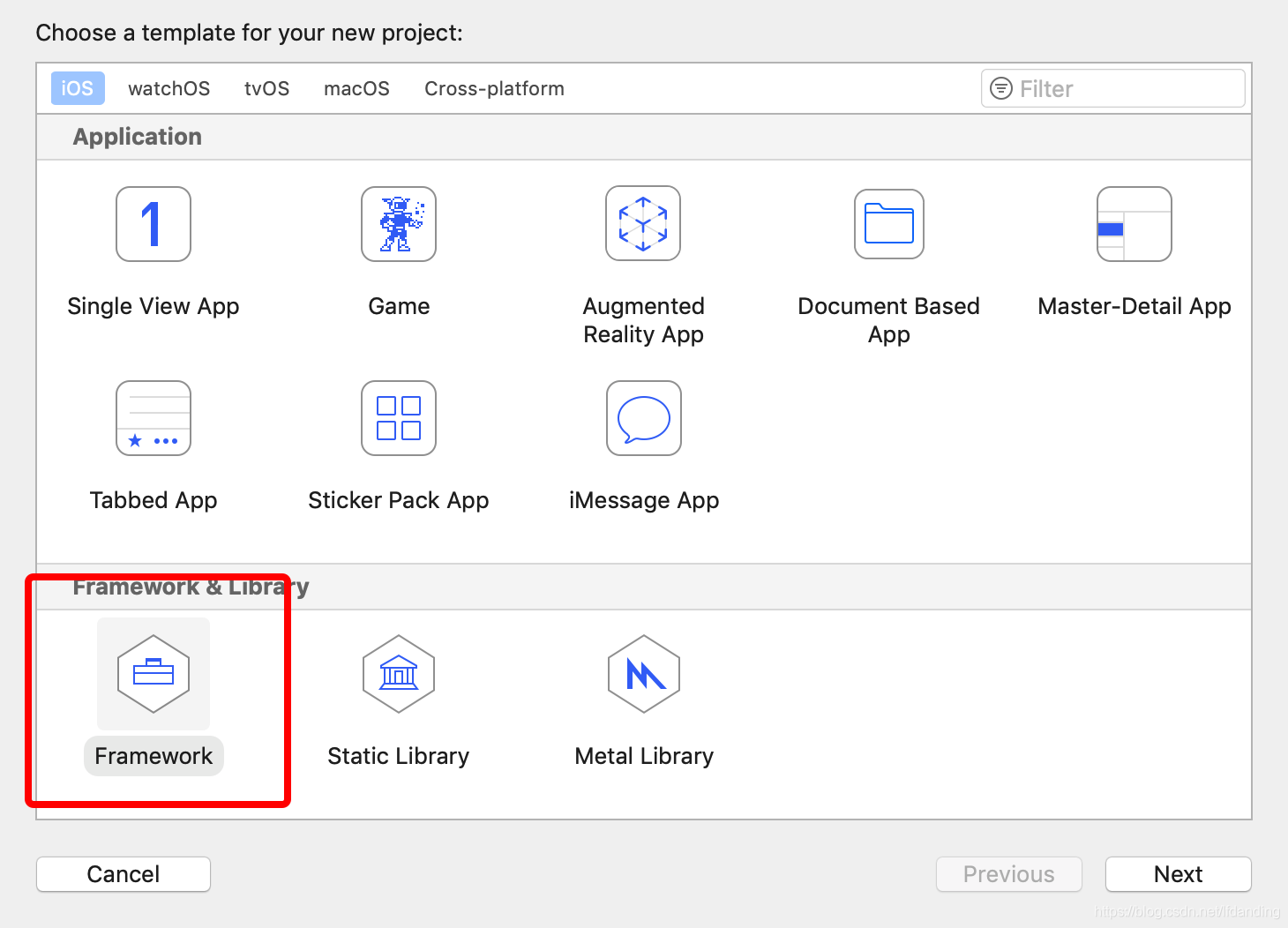Click the Tabbed App label
1288x928 pixels.
pyautogui.click(x=154, y=500)
